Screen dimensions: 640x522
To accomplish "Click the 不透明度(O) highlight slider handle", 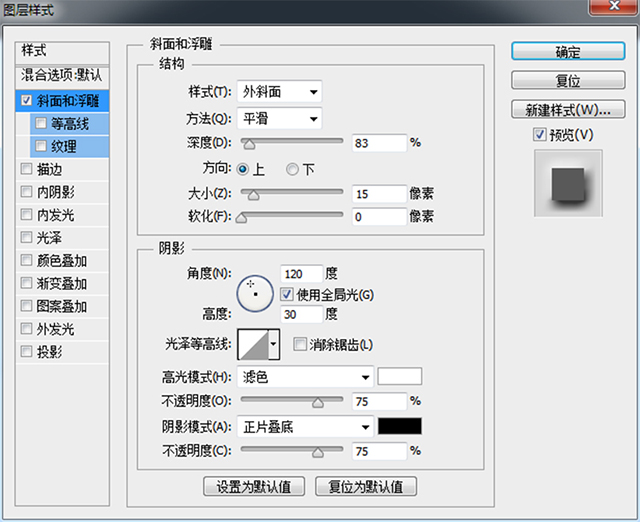I will 318,403.
